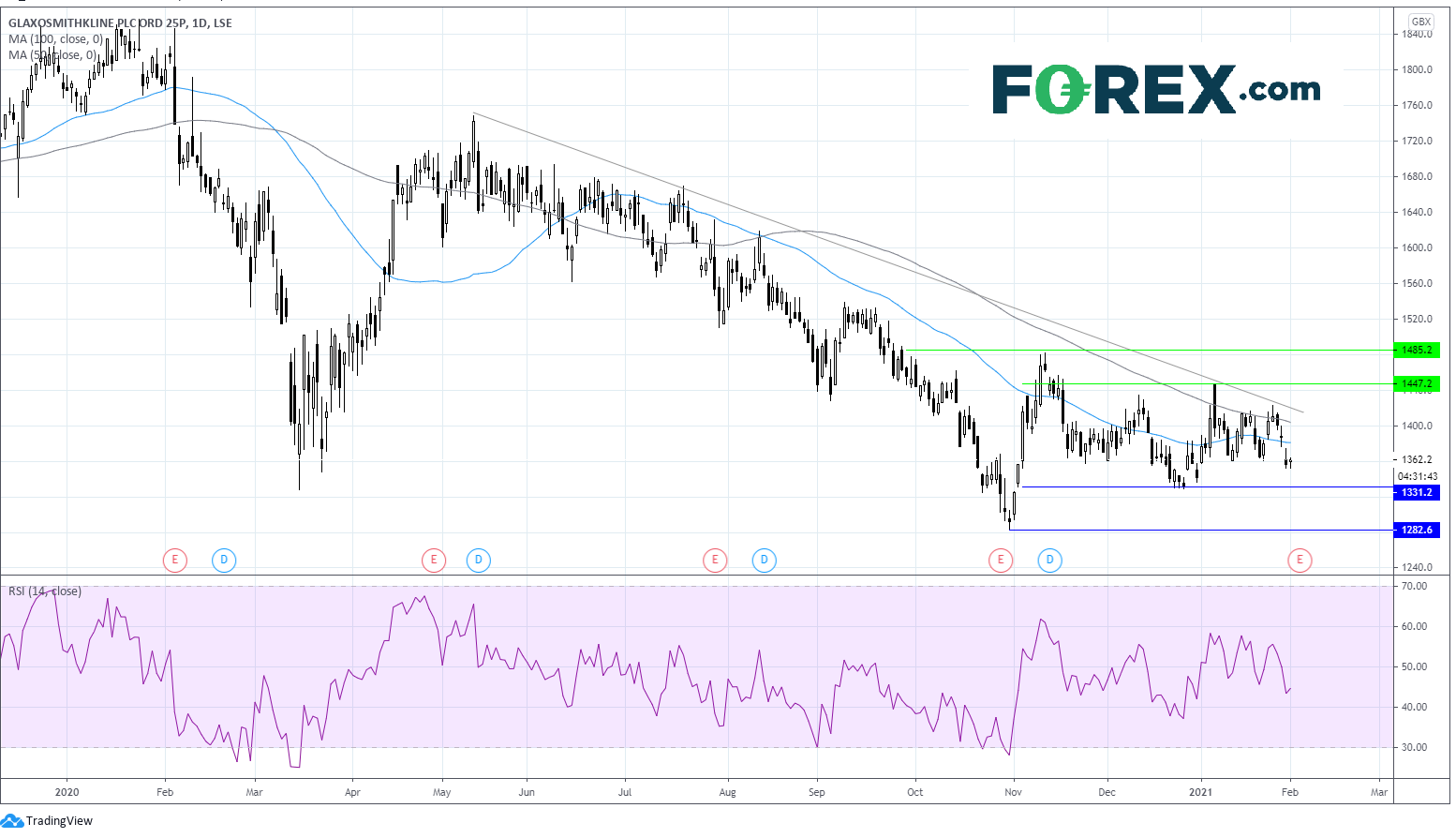Click the earnings marker in early February 2020
The width and height of the screenshot is (1456, 838).
click(x=174, y=561)
